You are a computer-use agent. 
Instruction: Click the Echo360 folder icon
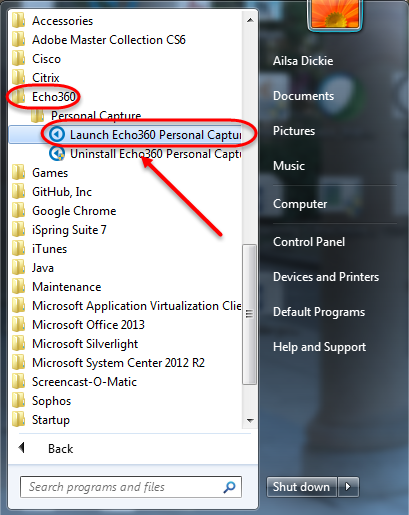18,97
